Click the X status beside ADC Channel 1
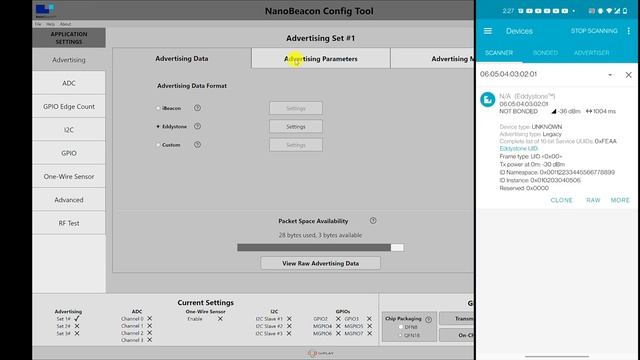The image size is (640, 360). pos(149,326)
